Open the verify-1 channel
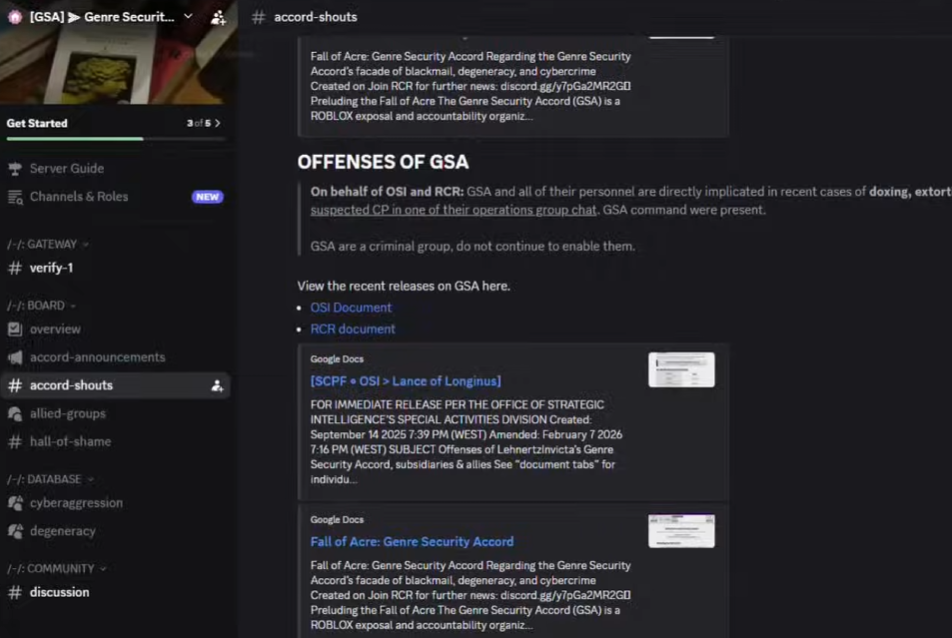Screen dimensions: 952x638 tap(51, 268)
